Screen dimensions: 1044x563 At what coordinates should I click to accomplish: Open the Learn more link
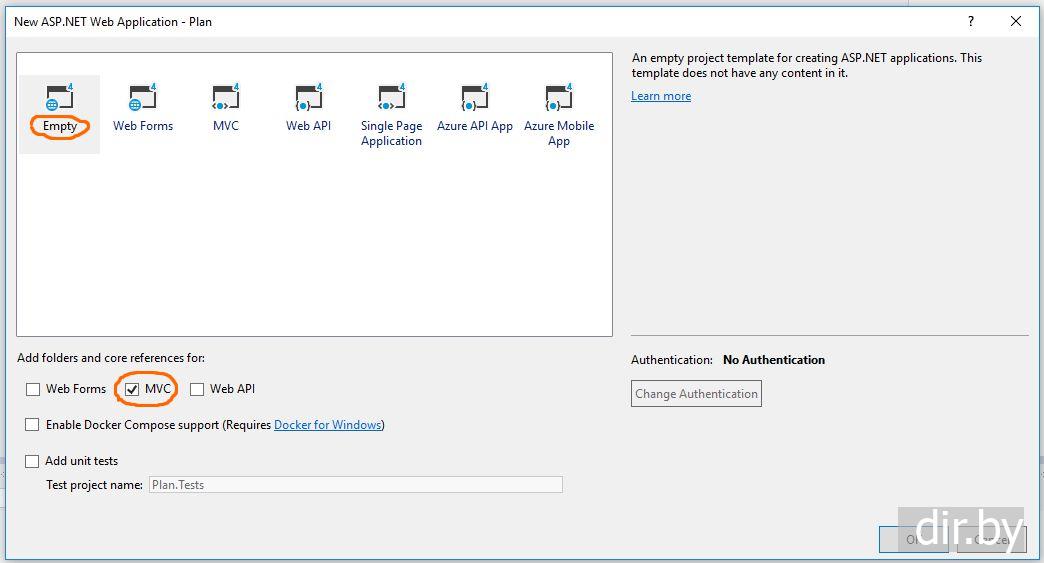coord(661,96)
